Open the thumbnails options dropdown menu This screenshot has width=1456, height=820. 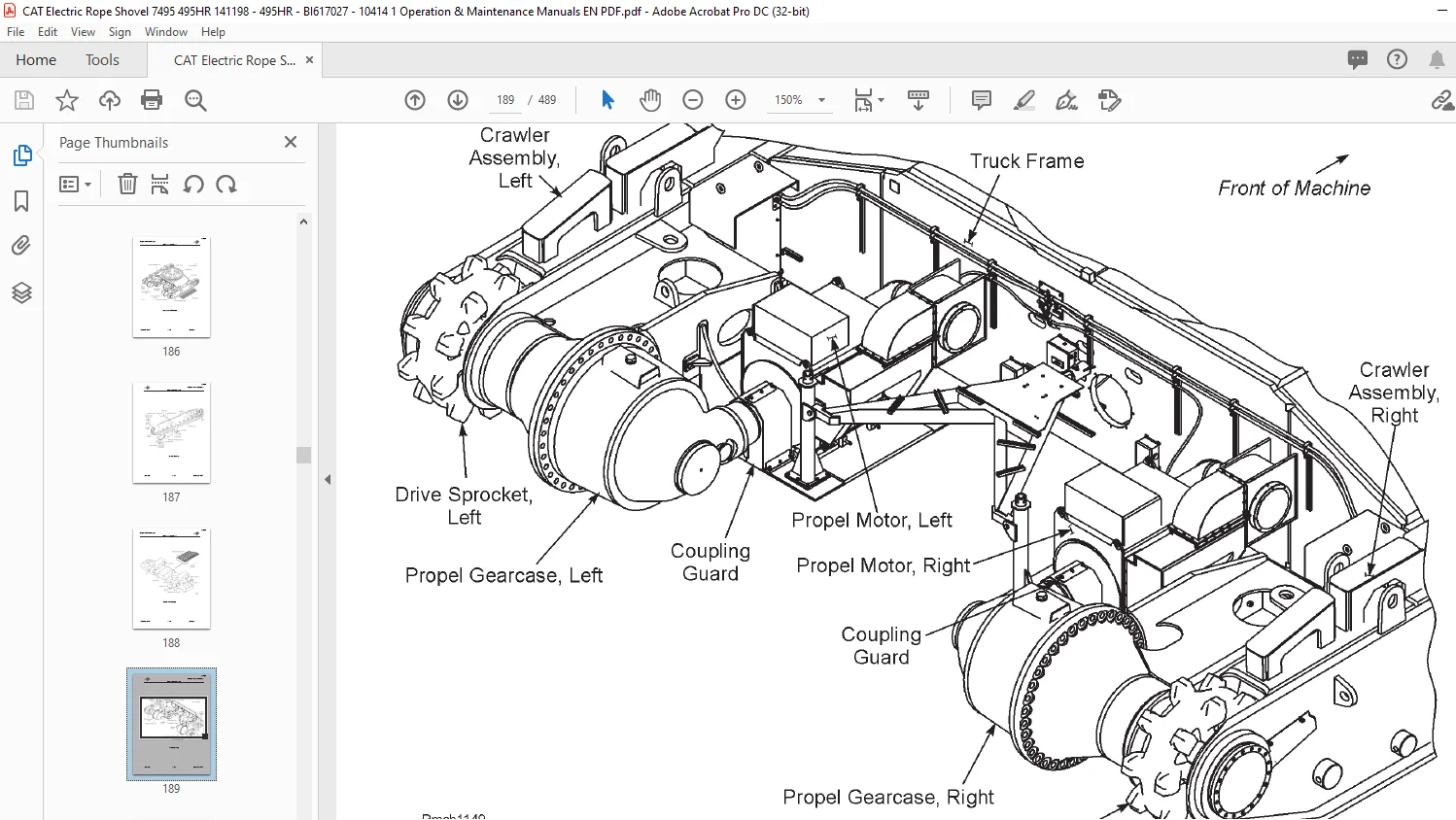75,184
